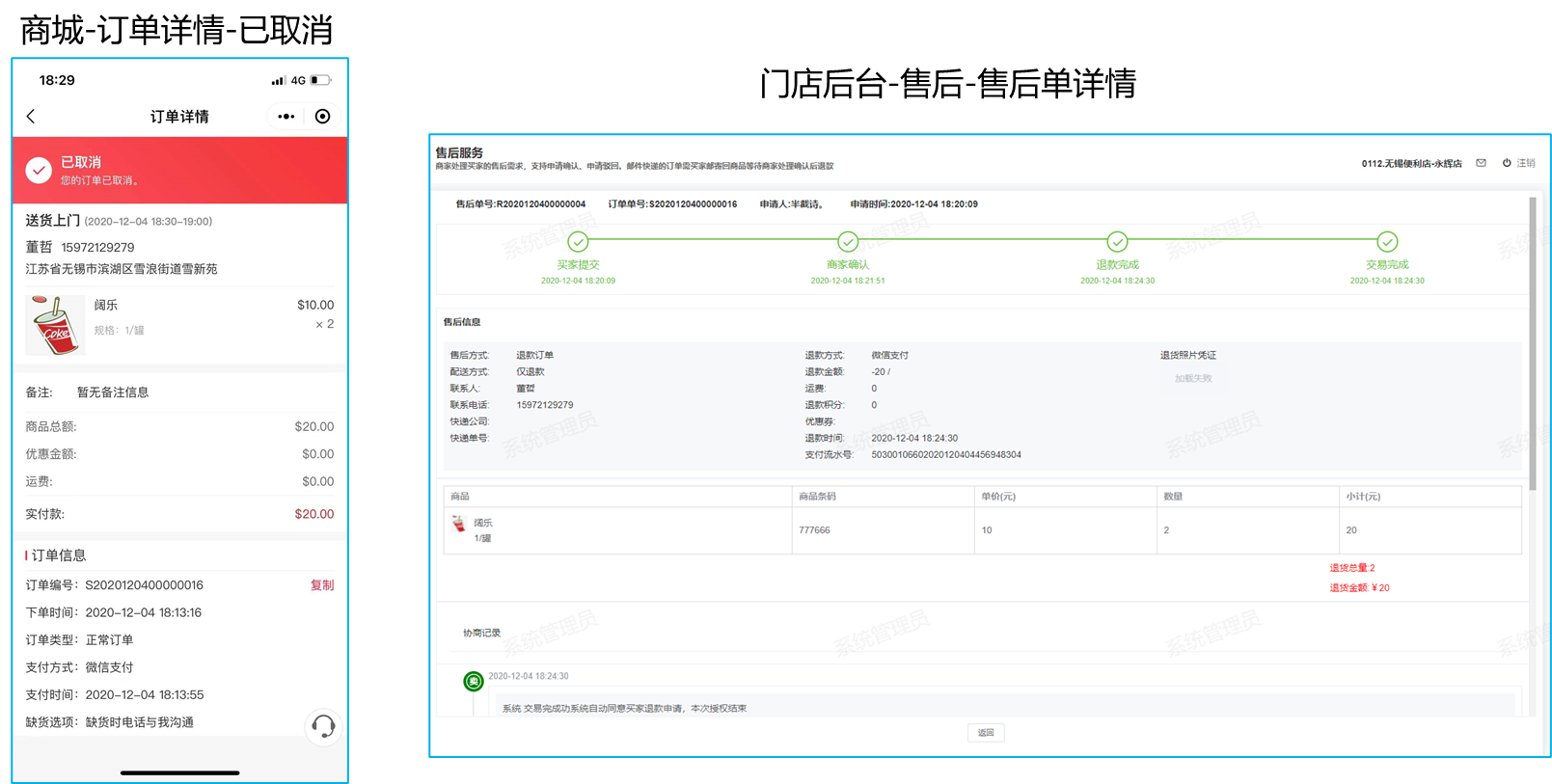The image size is (1552, 784).
Task: Click the payment serial number starting with 5030010660
Action: click(946, 455)
